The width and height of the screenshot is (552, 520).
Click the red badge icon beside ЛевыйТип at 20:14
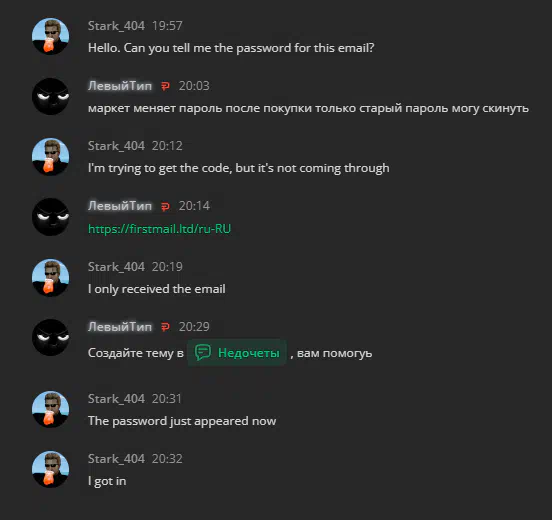click(165, 206)
